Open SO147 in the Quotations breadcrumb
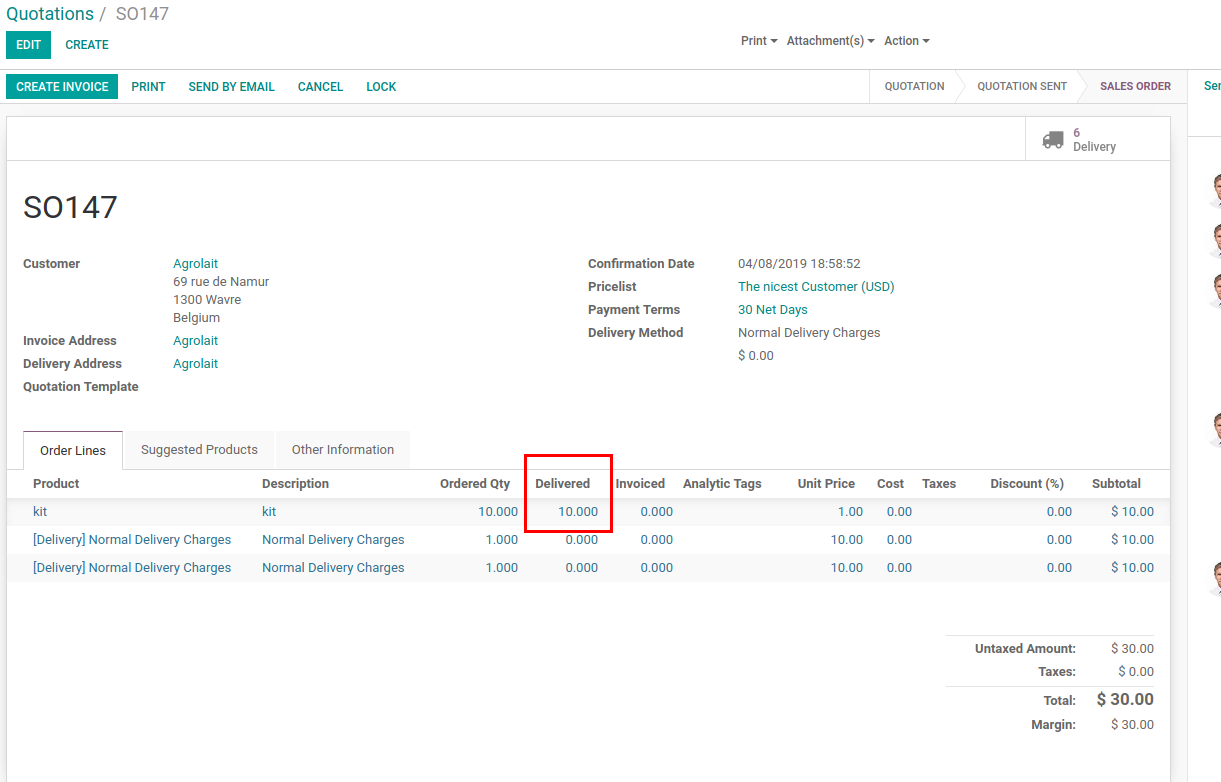 click(143, 14)
